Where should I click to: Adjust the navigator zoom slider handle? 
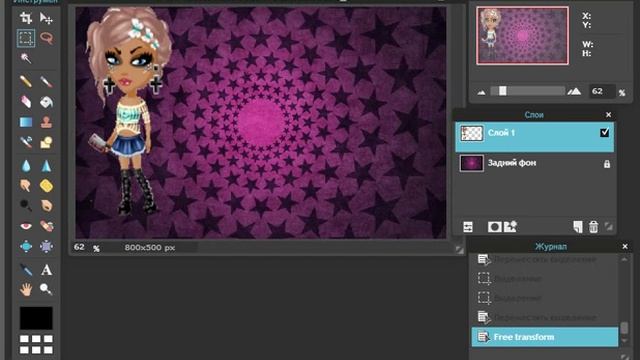pos(502,91)
